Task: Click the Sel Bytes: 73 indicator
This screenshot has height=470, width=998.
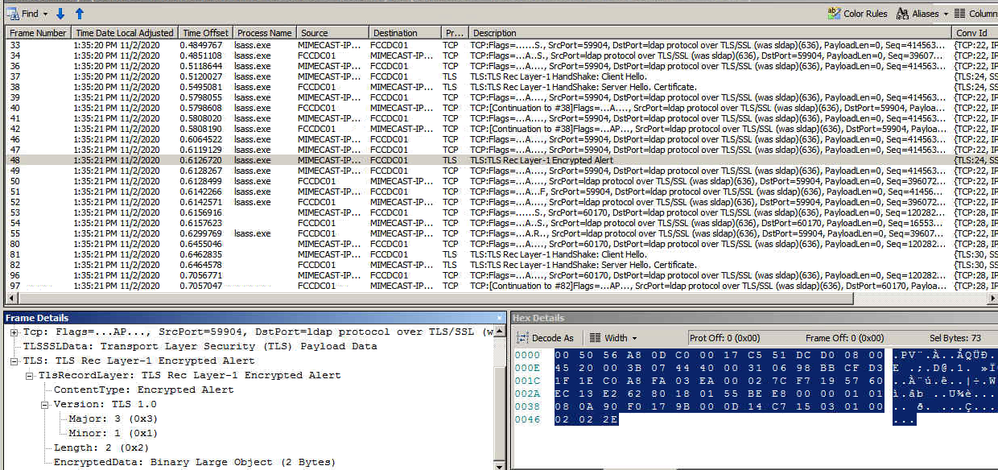Action: click(955, 338)
